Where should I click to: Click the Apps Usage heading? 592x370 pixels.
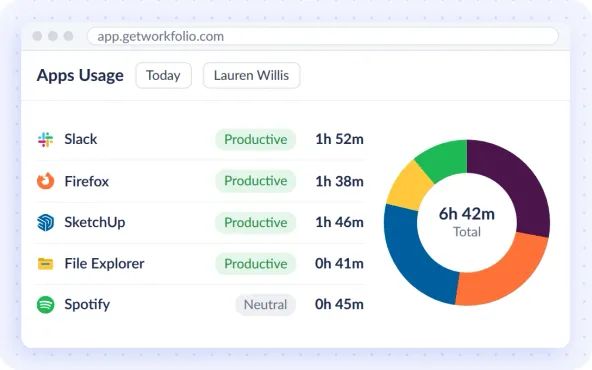coord(80,76)
